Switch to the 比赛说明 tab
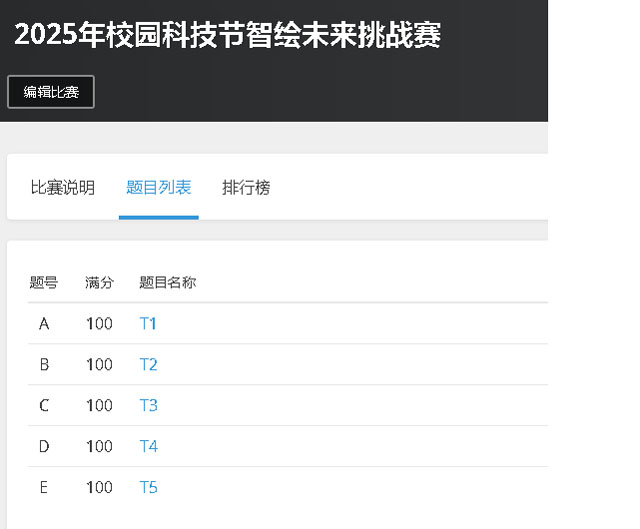The height and width of the screenshot is (529, 640). pos(63,188)
